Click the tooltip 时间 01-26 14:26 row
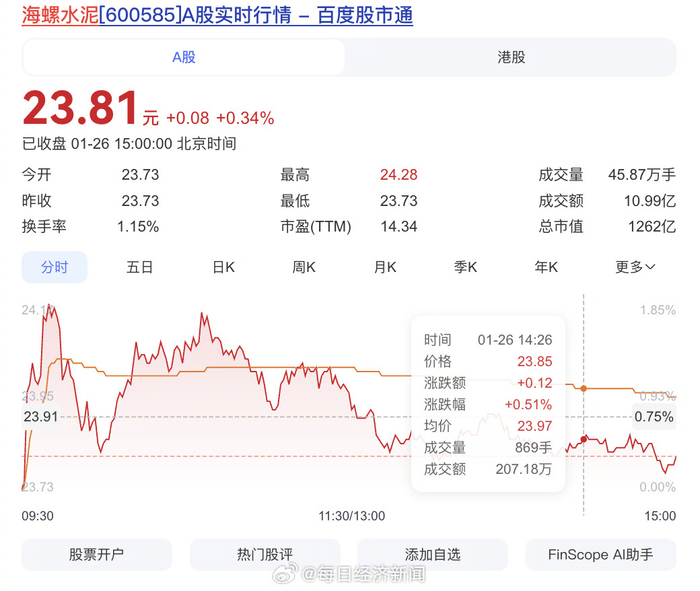Viewport: 700px width, 591px height. pyautogui.click(x=488, y=340)
